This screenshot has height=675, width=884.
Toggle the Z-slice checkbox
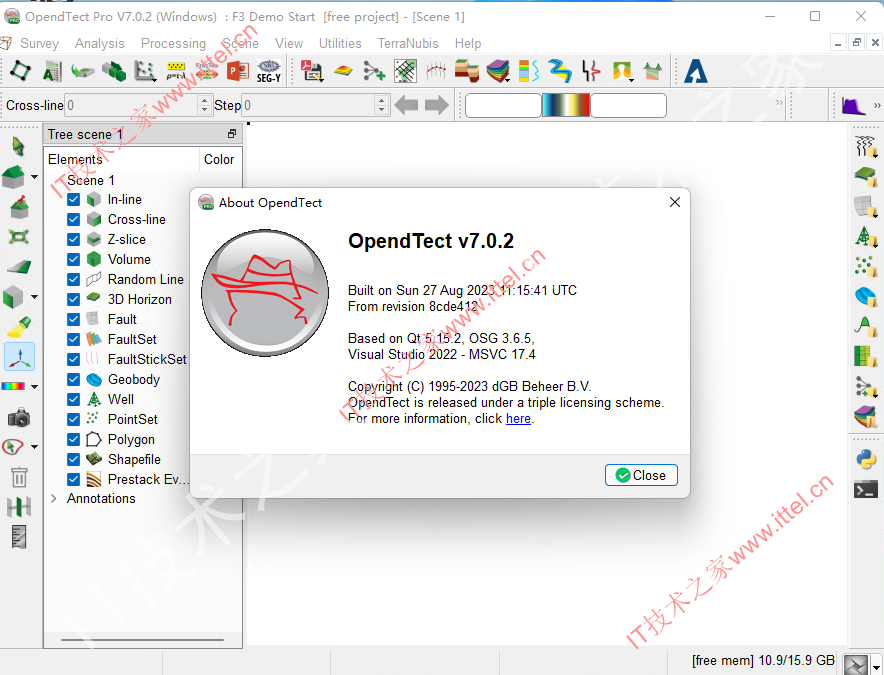pos(73,240)
